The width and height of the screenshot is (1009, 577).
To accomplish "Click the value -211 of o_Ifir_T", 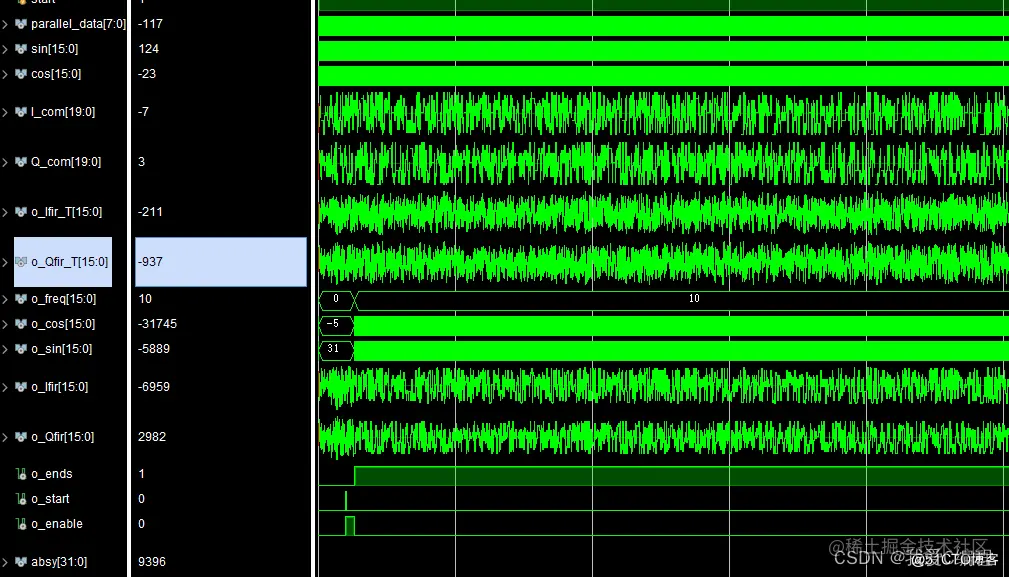I will [x=150, y=212].
